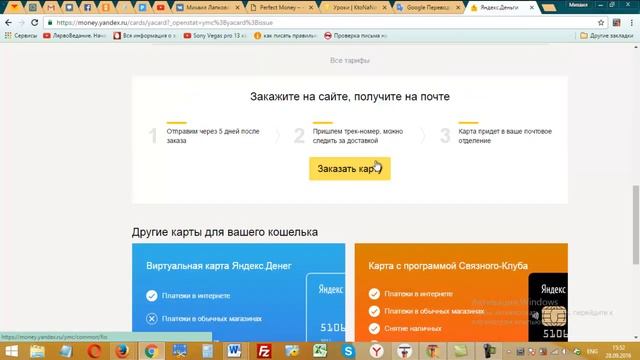The height and width of the screenshot is (360, 640).
Task: Click the page vertical scrollbar thumb
Action: (636, 224)
